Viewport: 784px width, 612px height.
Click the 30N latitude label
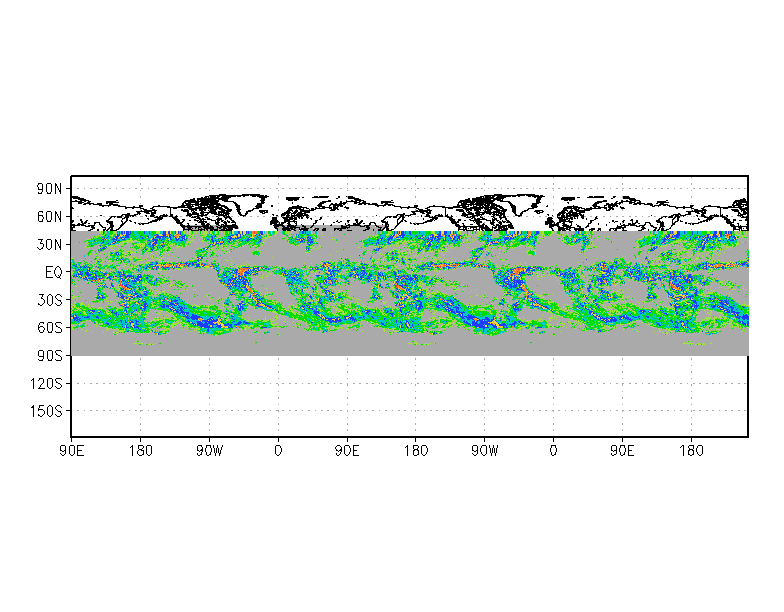point(49,244)
